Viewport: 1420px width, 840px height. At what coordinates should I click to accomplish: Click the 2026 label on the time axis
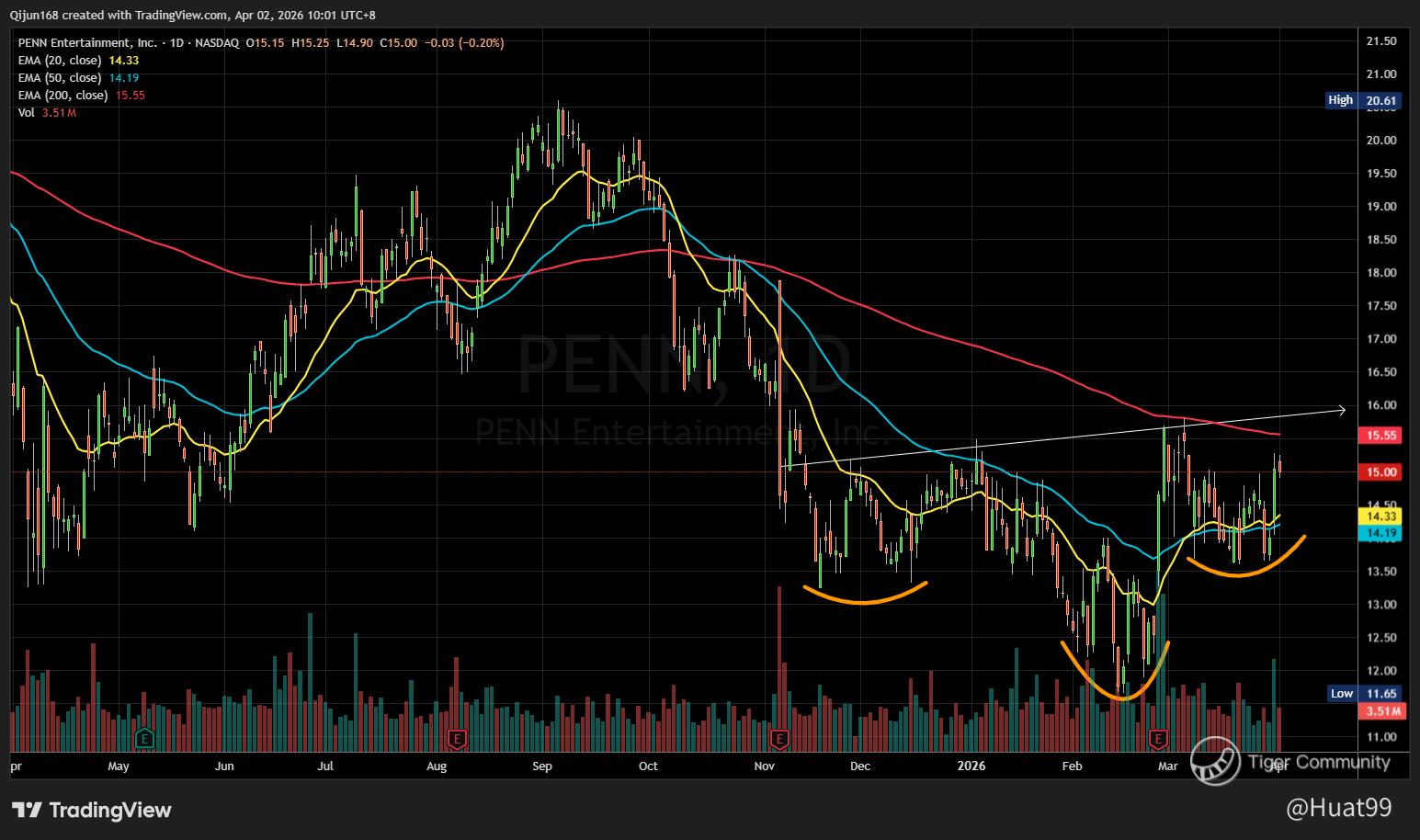[971, 766]
